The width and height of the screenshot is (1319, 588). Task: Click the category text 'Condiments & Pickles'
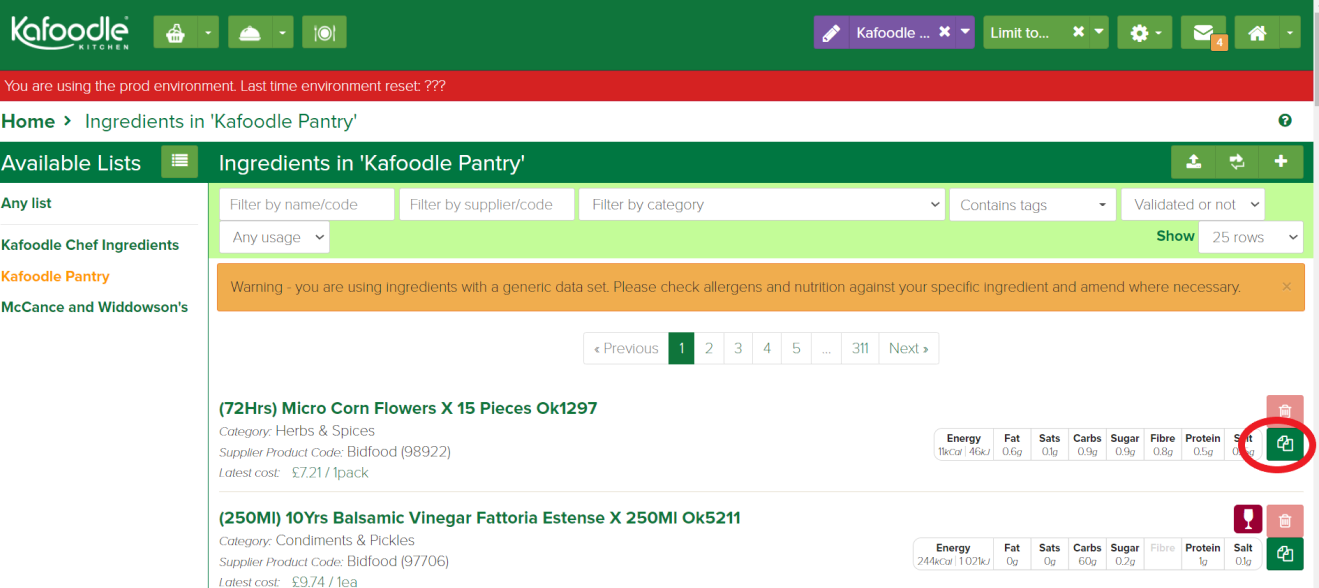coord(345,541)
